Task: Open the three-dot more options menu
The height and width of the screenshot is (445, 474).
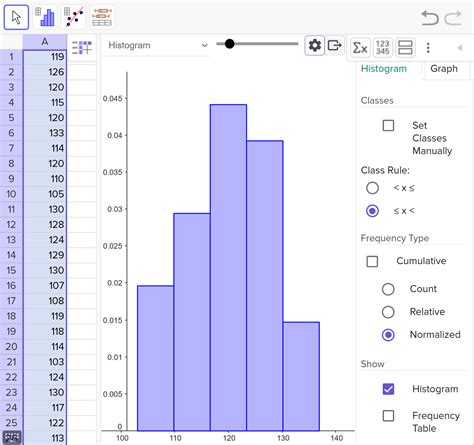Action: [x=428, y=48]
